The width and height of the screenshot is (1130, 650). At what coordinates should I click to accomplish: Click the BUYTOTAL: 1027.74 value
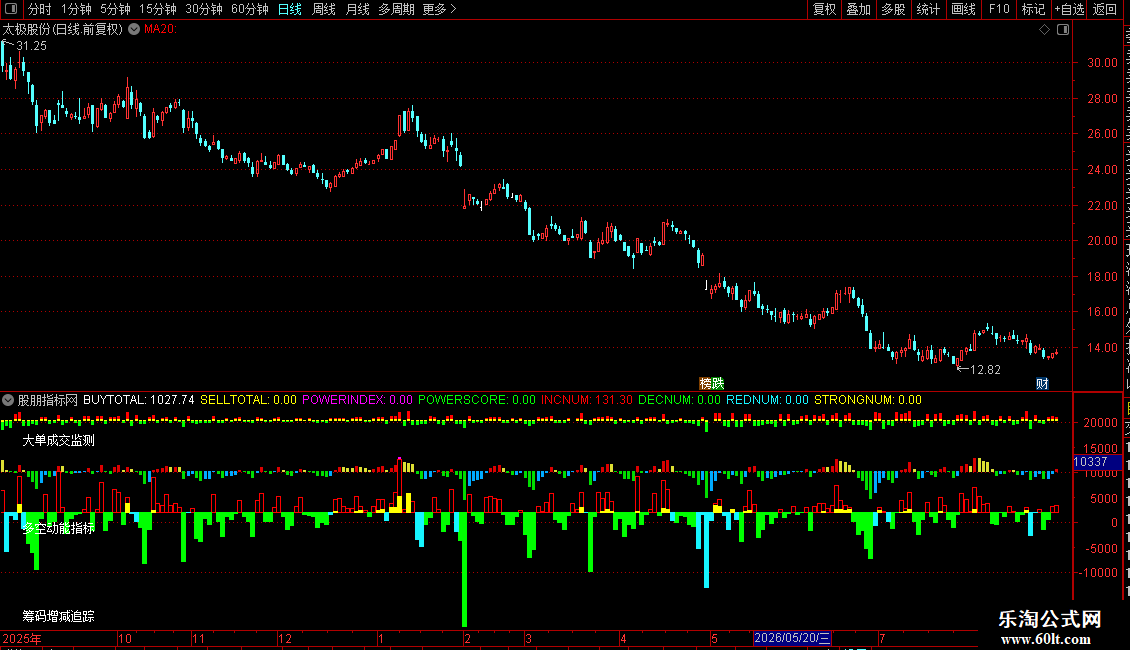(x=138, y=400)
